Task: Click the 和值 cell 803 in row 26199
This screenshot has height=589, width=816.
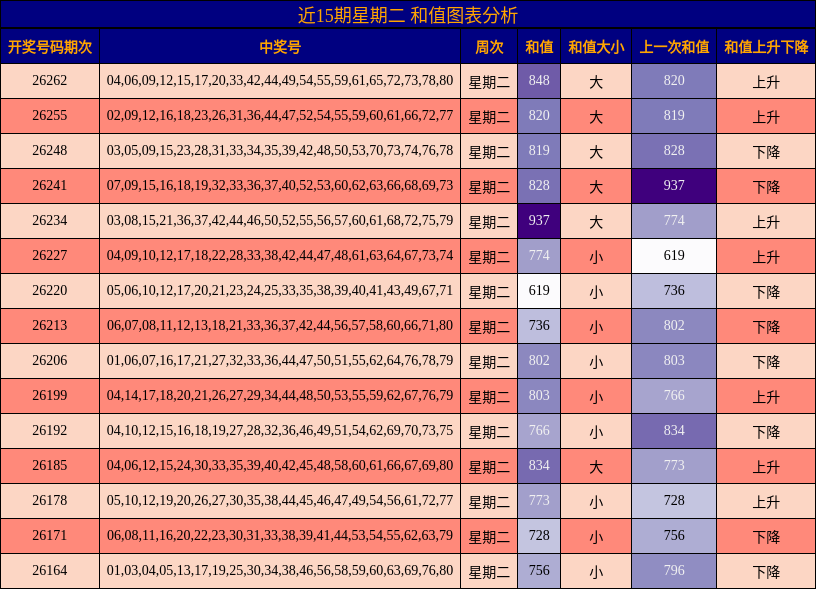Action: [539, 395]
